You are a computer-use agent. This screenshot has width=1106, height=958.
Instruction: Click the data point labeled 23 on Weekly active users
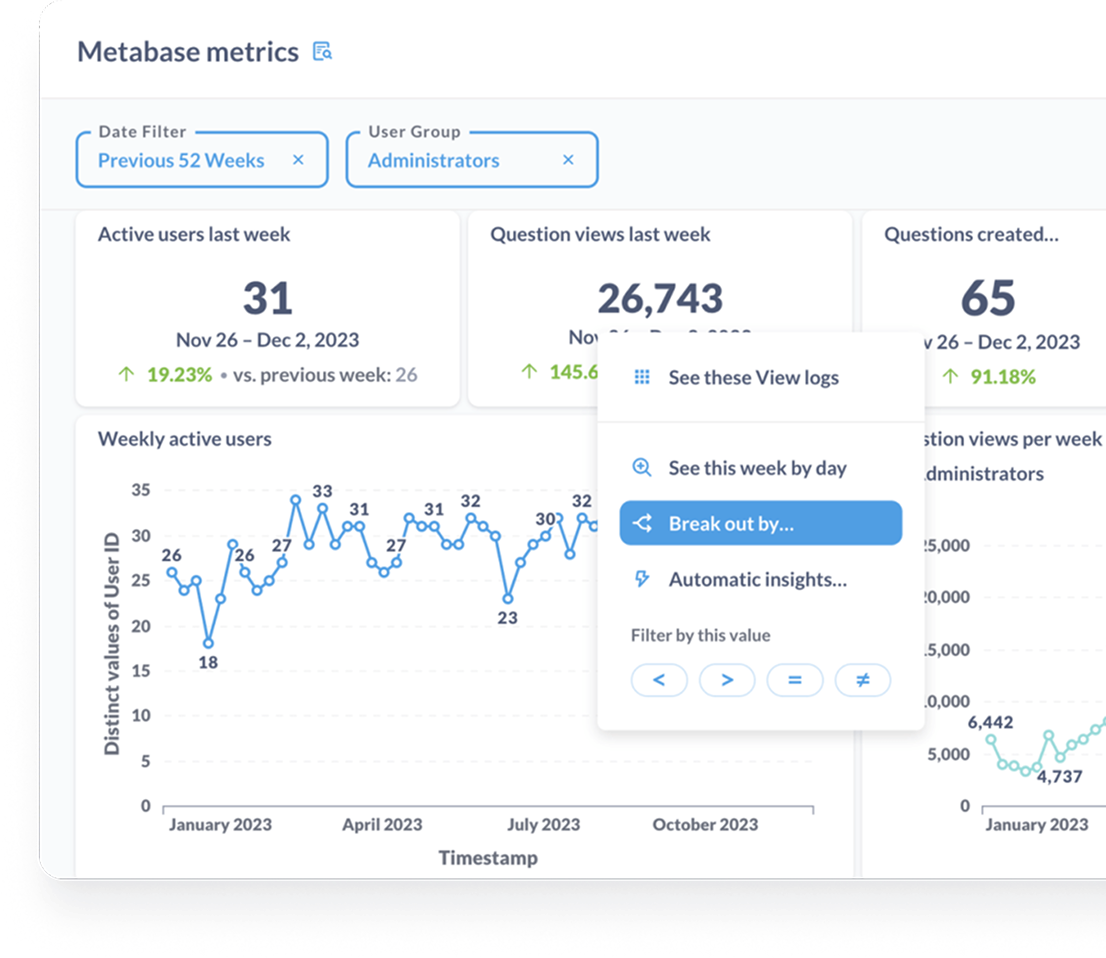point(508,599)
